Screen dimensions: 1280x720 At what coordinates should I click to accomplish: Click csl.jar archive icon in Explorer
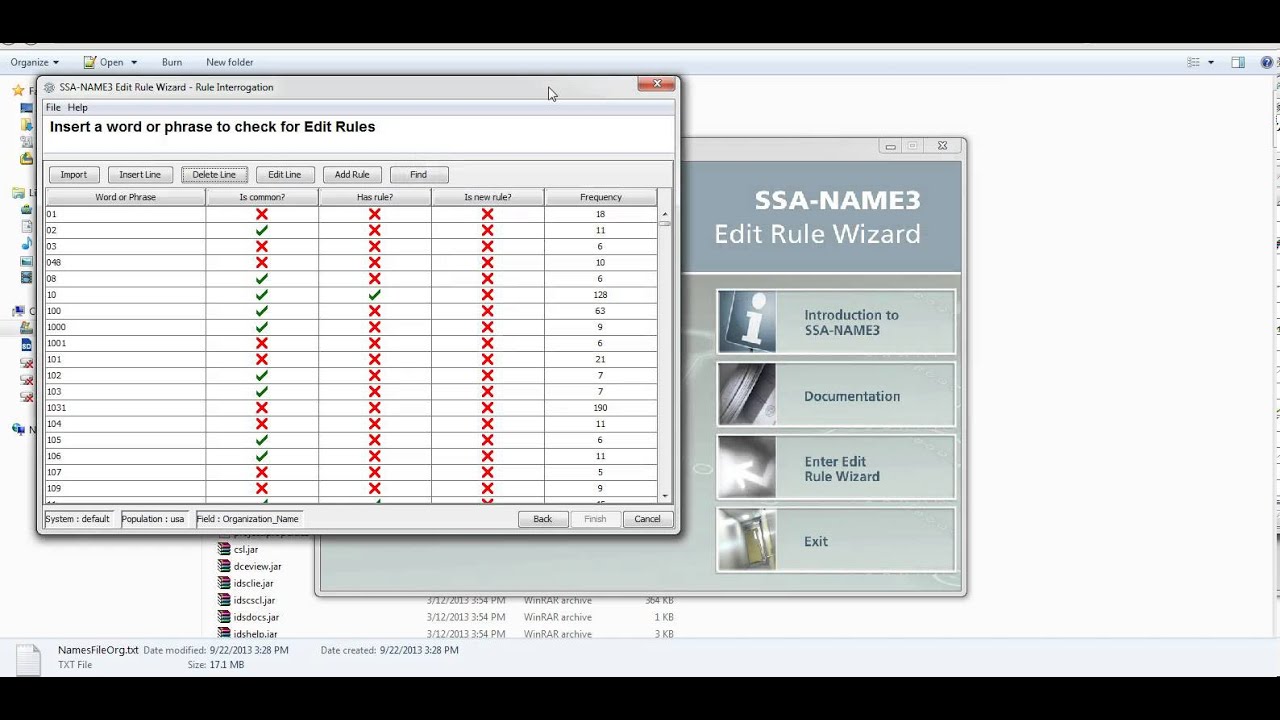(225, 549)
